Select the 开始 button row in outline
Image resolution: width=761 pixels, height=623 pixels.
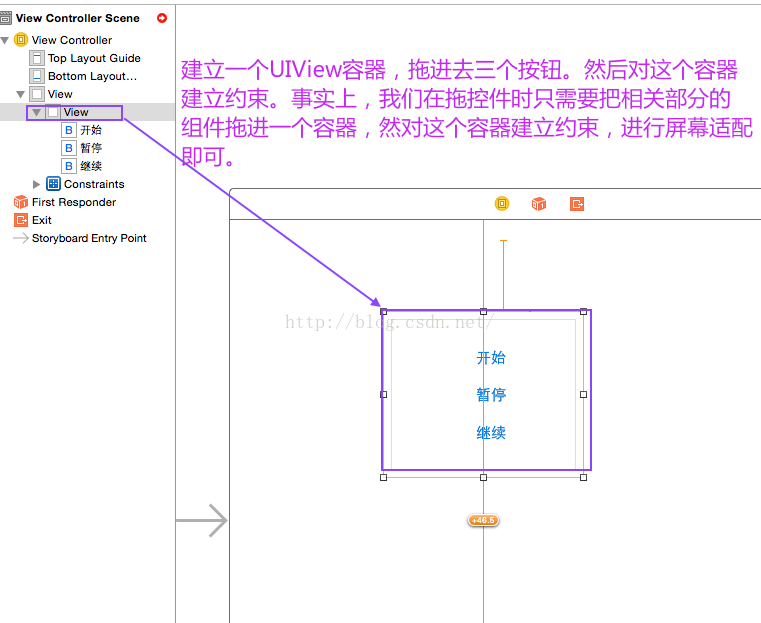coord(91,130)
